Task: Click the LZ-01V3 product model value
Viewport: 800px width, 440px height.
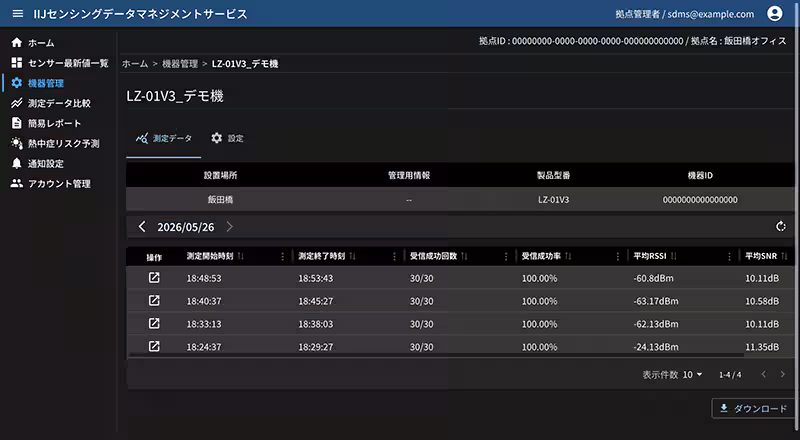Action: [x=553, y=200]
